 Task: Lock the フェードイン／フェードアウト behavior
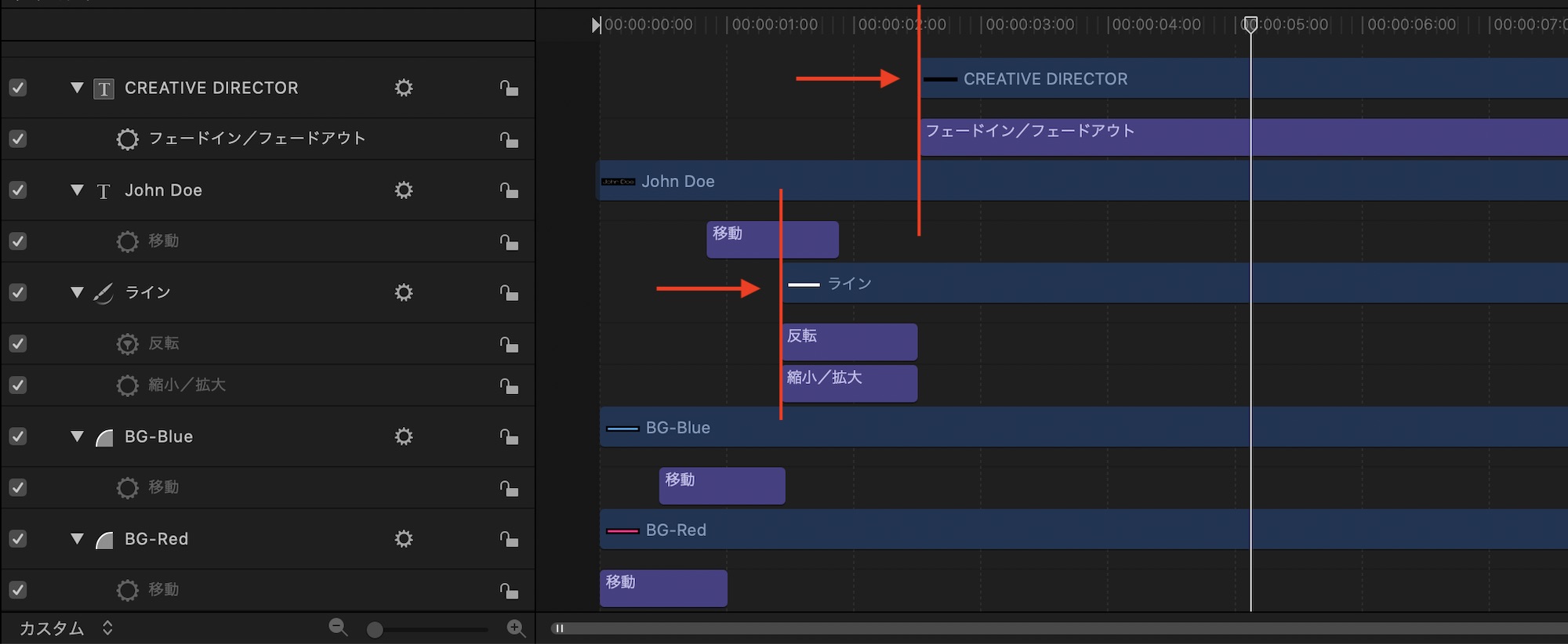(x=510, y=139)
